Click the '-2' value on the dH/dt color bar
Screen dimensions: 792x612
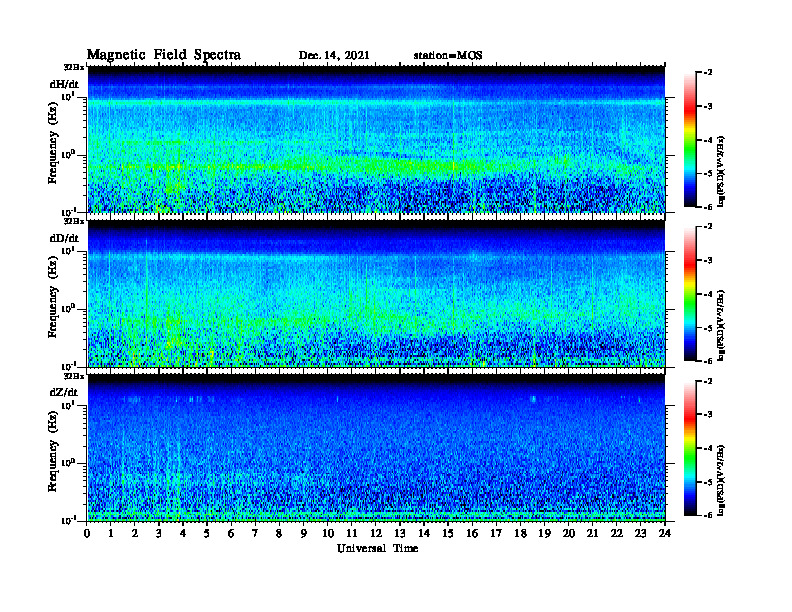[707, 73]
